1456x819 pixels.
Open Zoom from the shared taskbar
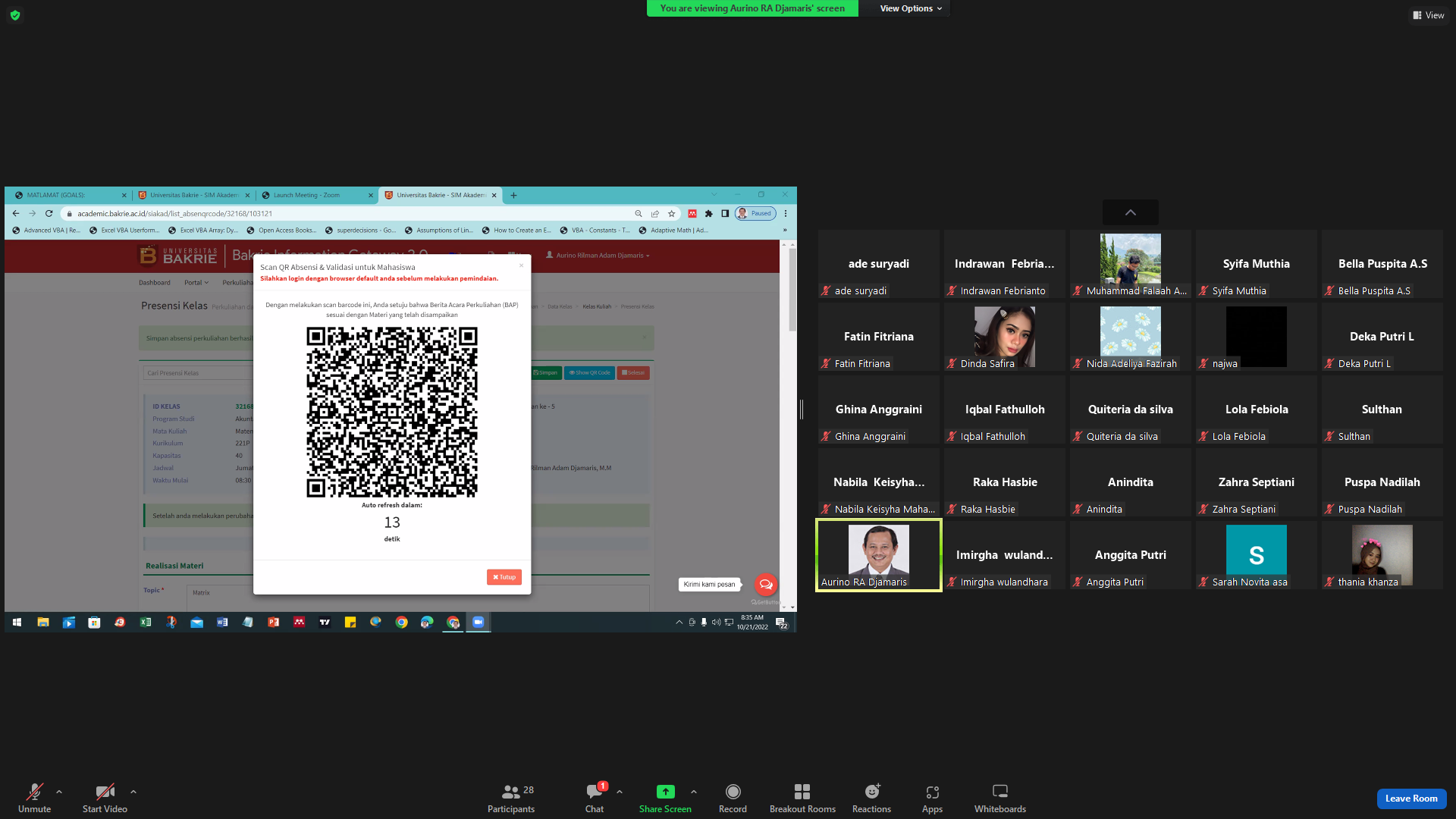coord(478,623)
